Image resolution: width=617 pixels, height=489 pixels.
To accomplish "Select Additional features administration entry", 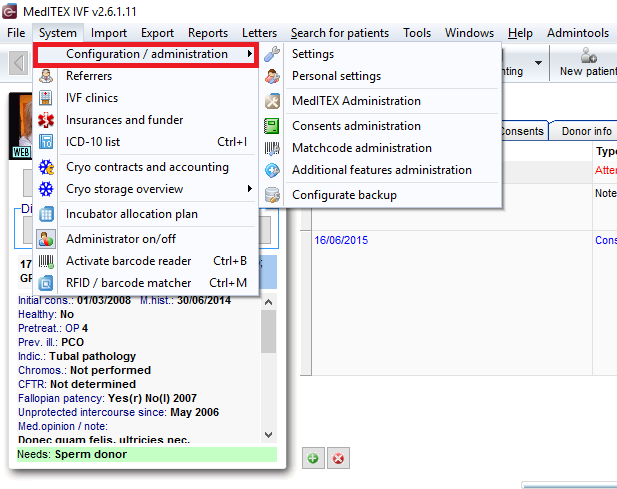I will pyautogui.click(x=381, y=170).
